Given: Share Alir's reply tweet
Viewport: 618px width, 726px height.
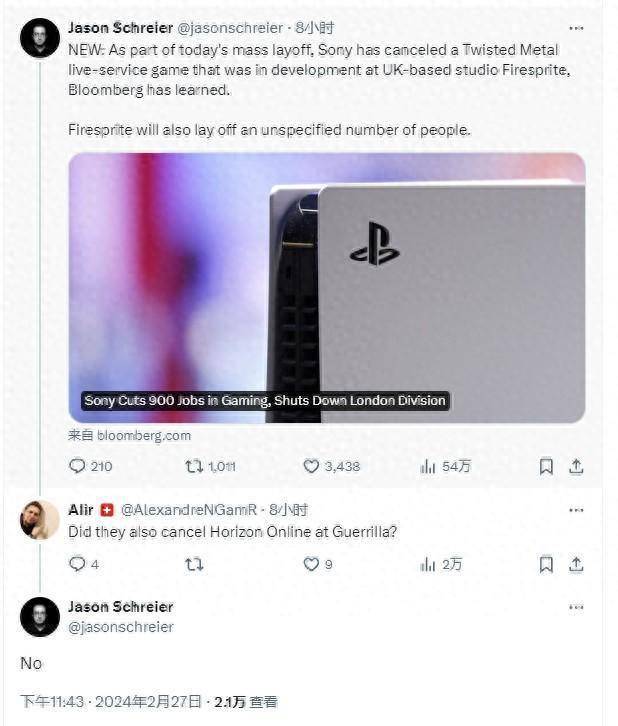Looking at the screenshot, I should point(576,564).
